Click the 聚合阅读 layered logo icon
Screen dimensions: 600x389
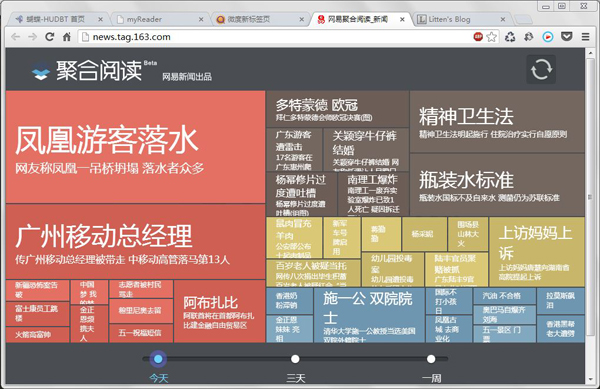(40, 72)
